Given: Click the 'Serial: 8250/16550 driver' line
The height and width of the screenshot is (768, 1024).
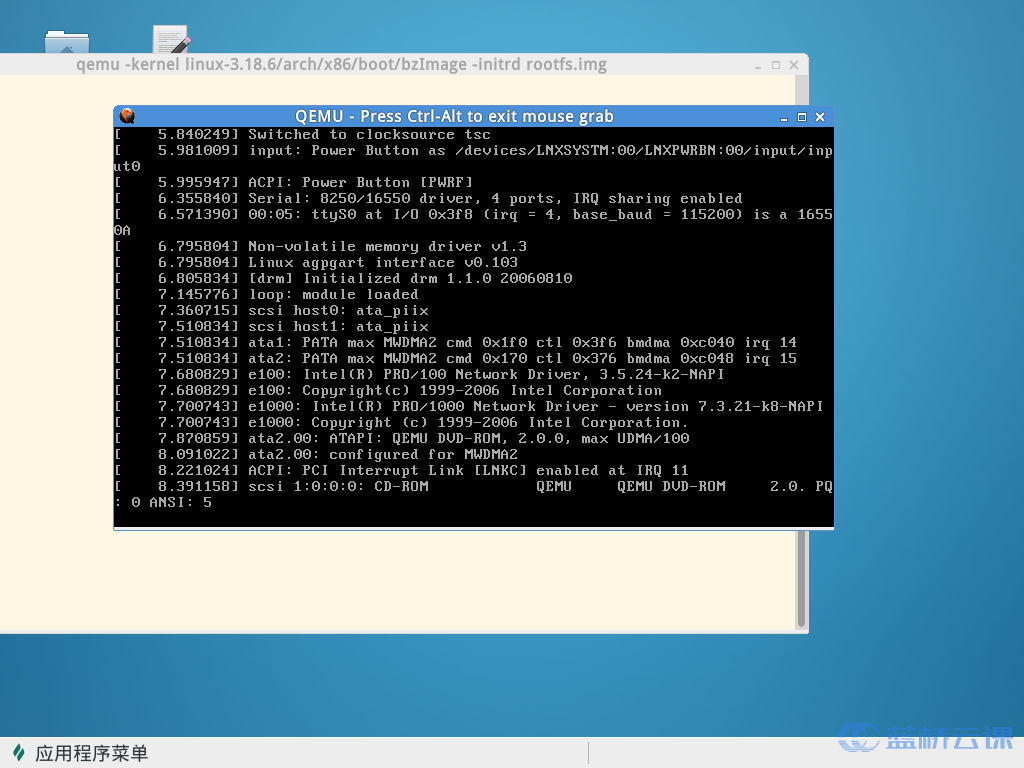Looking at the screenshot, I should pyautogui.click(x=428, y=199).
